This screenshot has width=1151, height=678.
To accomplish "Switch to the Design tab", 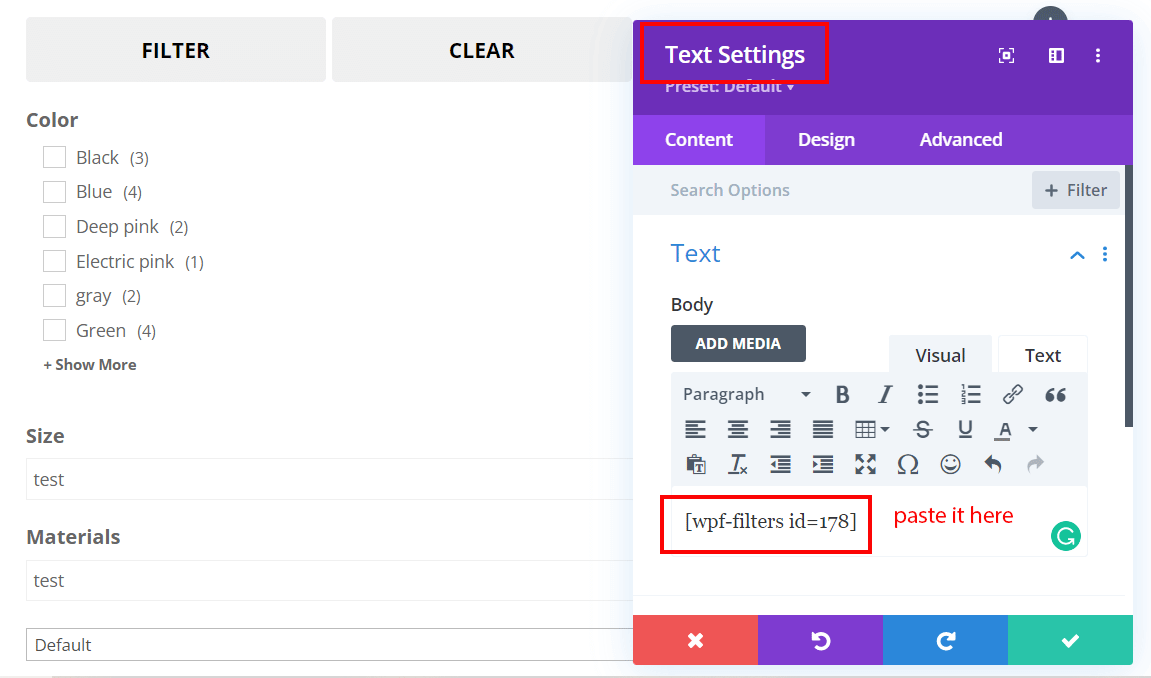I will tap(827, 139).
